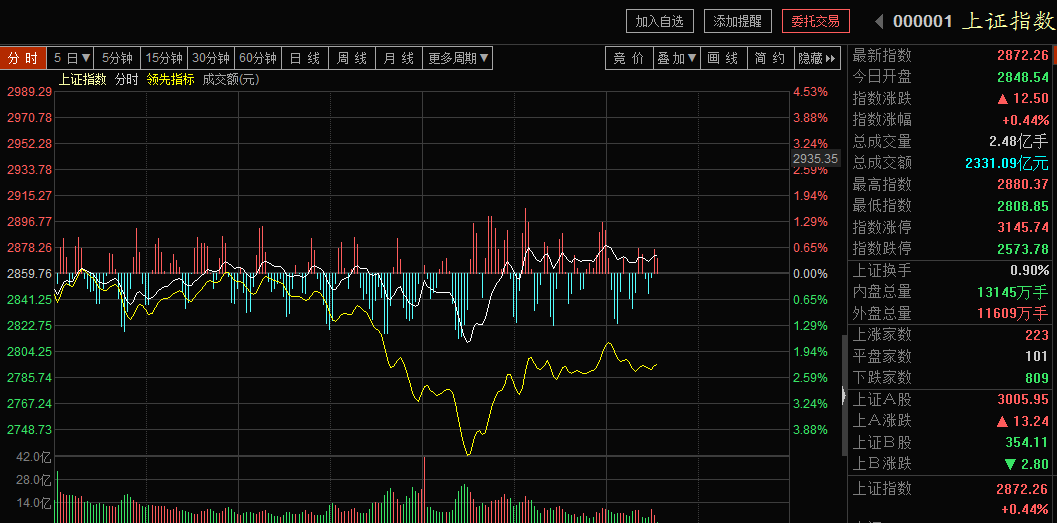1057x523 pixels.
Task: Click the 最低指数 value 2808.85
Action: [1023, 206]
